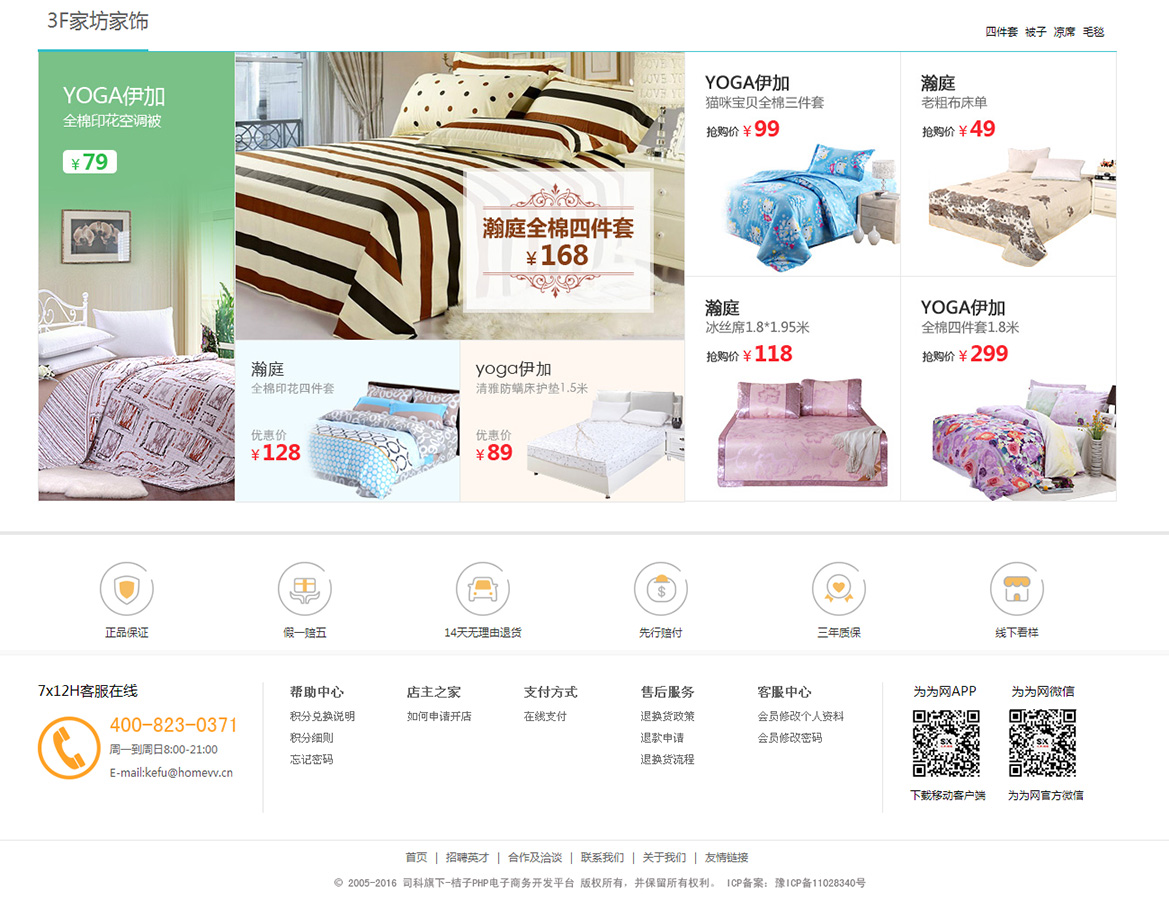Click the 为为网微信 QR code
This screenshot has width=1169, height=900.
(x=1042, y=743)
